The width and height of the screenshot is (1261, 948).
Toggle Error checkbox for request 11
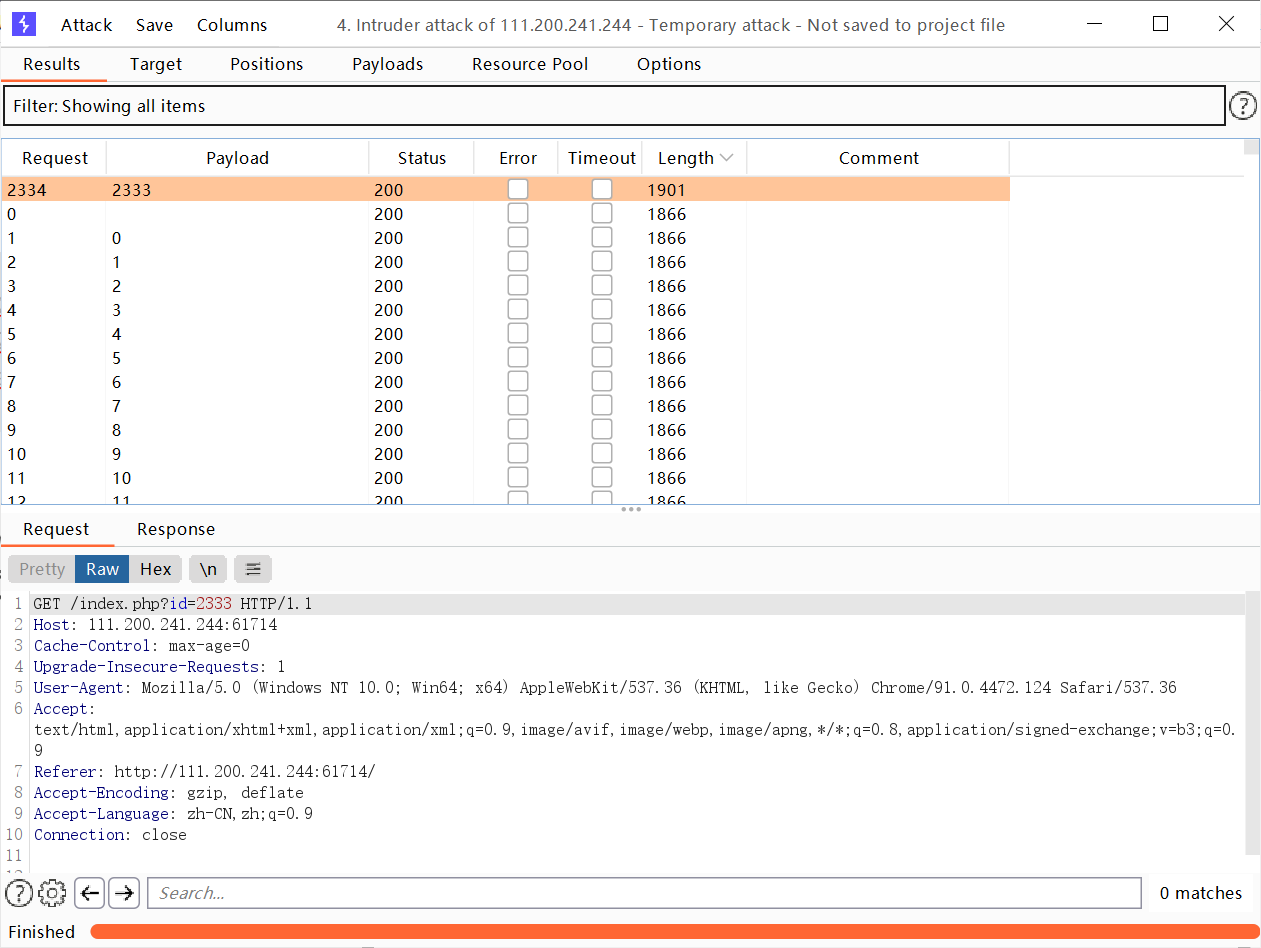[518, 477]
